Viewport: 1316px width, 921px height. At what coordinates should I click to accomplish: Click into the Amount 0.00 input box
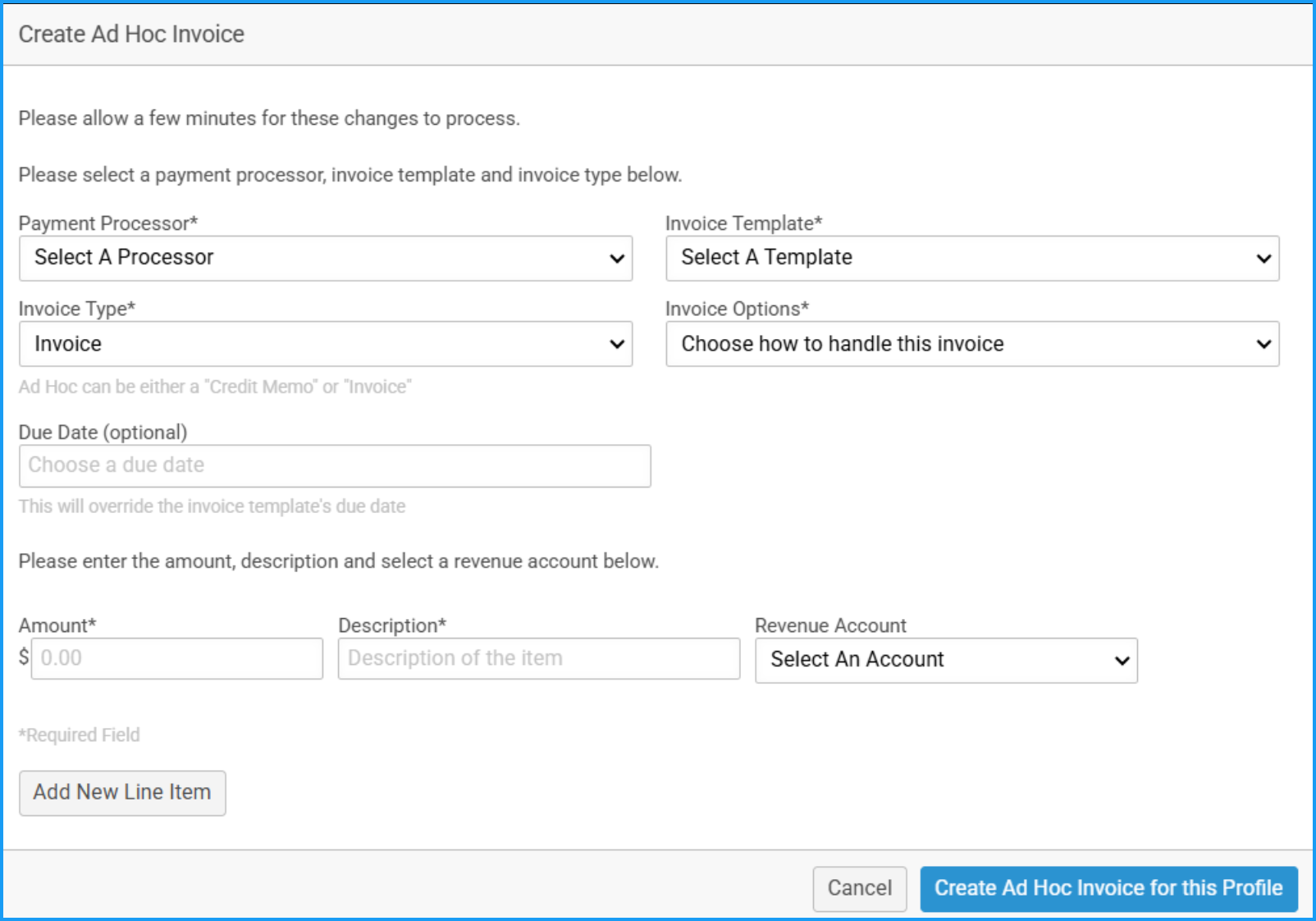176,658
